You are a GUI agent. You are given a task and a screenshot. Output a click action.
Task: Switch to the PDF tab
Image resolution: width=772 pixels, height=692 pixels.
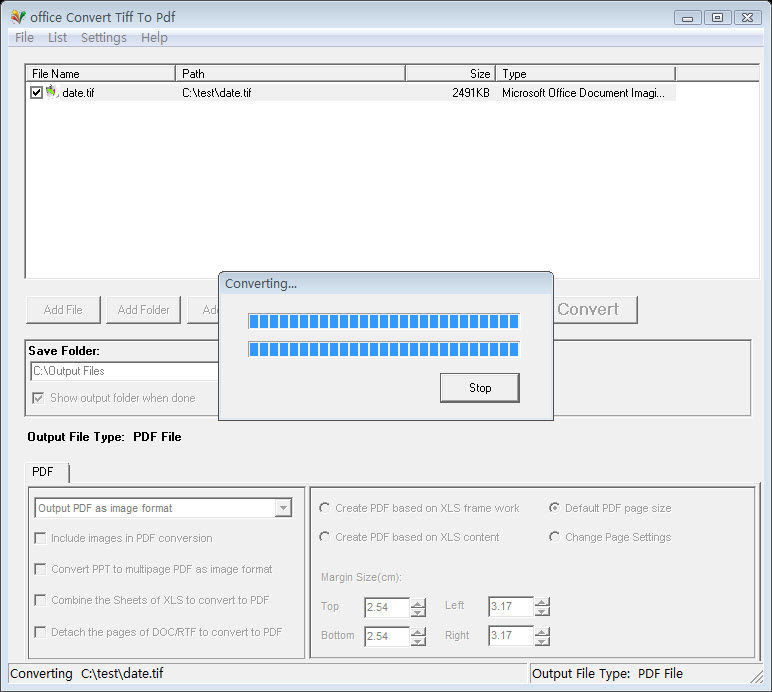[x=46, y=472]
